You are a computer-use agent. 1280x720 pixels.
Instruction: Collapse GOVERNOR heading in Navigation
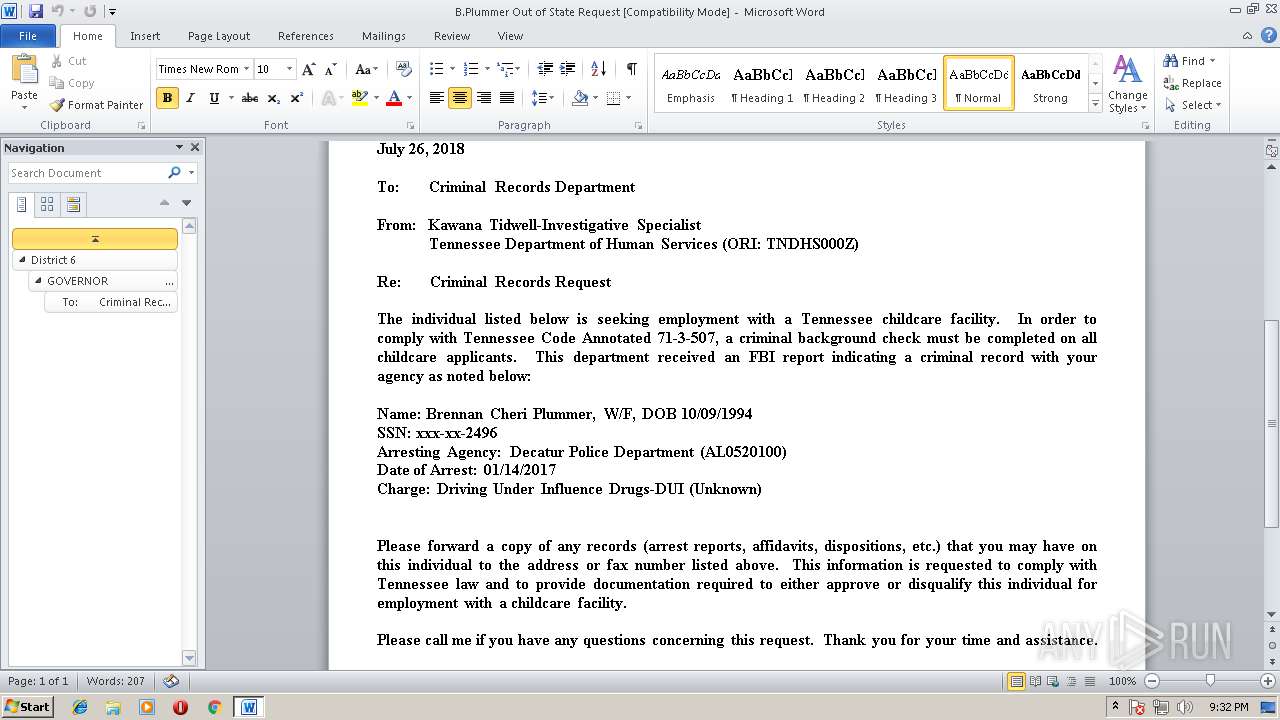tap(38, 281)
